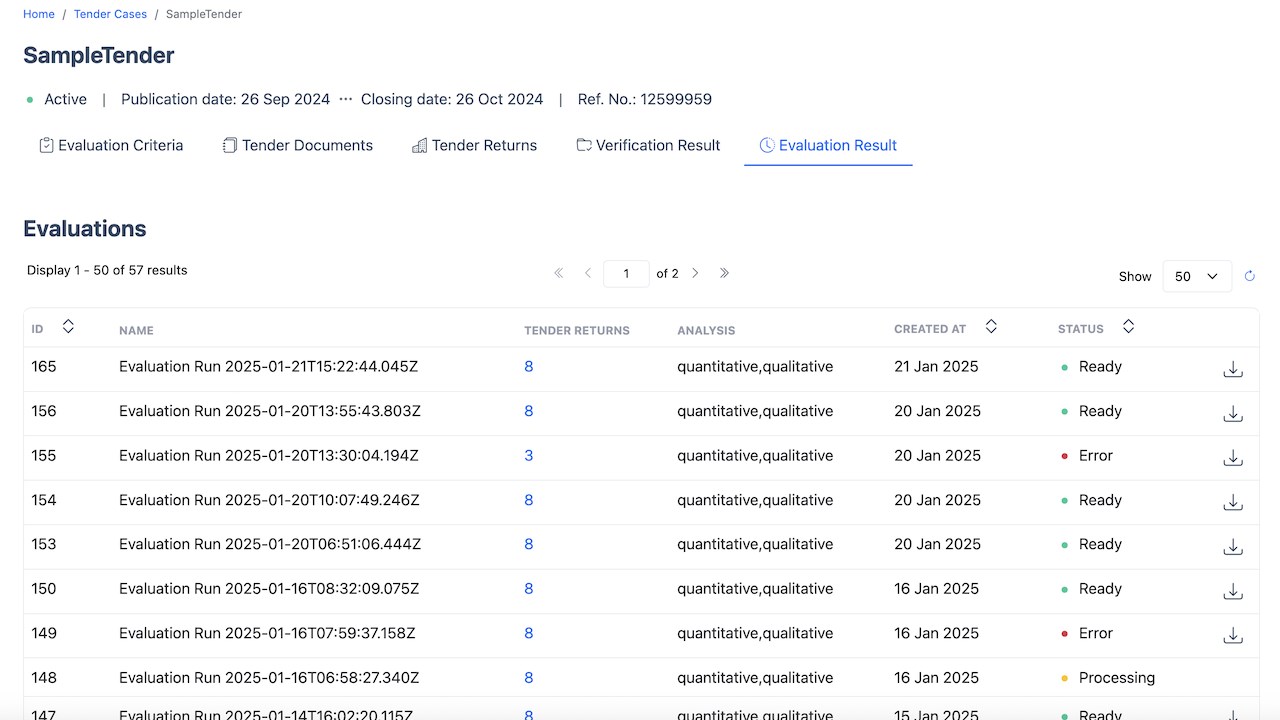The width and height of the screenshot is (1280, 720).
Task: Switch to the Evaluation Criteria tab
Action: pos(111,146)
